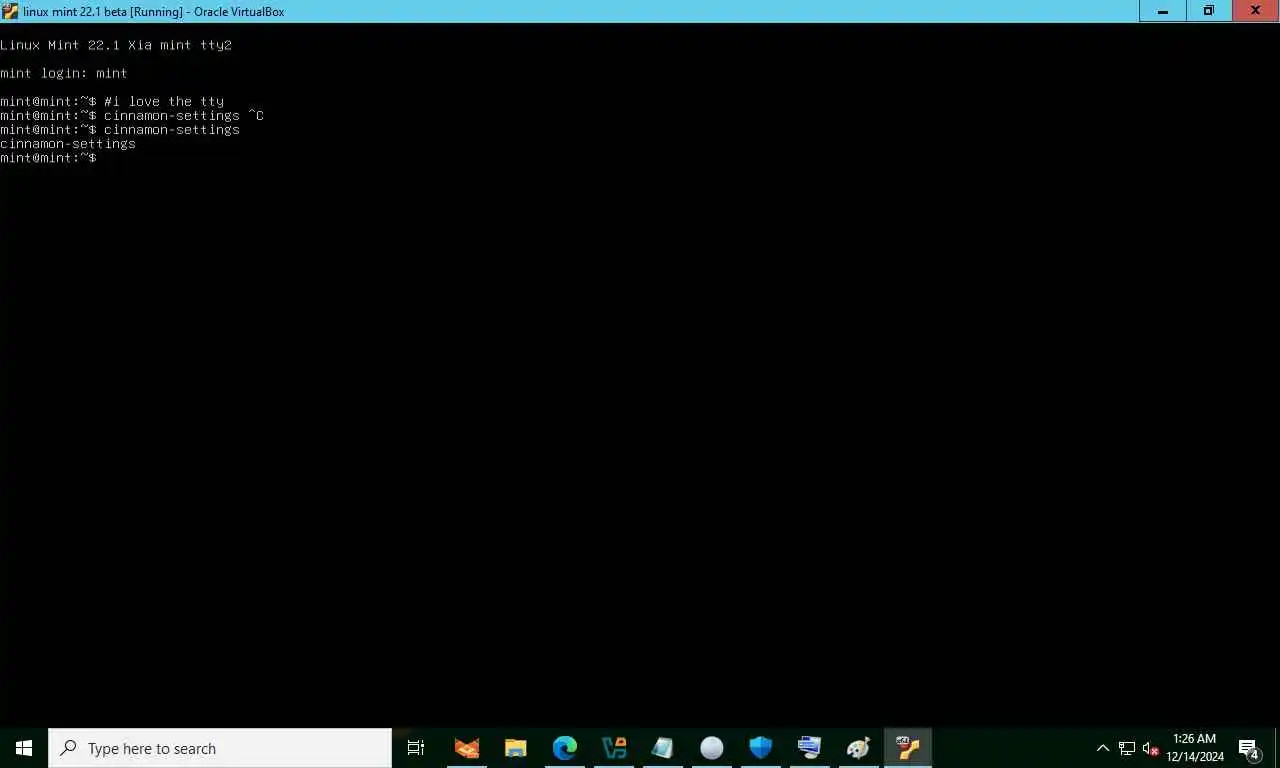Click the 'mint login: mint' line
The width and height of the screenshot is (1280, 768).
[64, 73]
